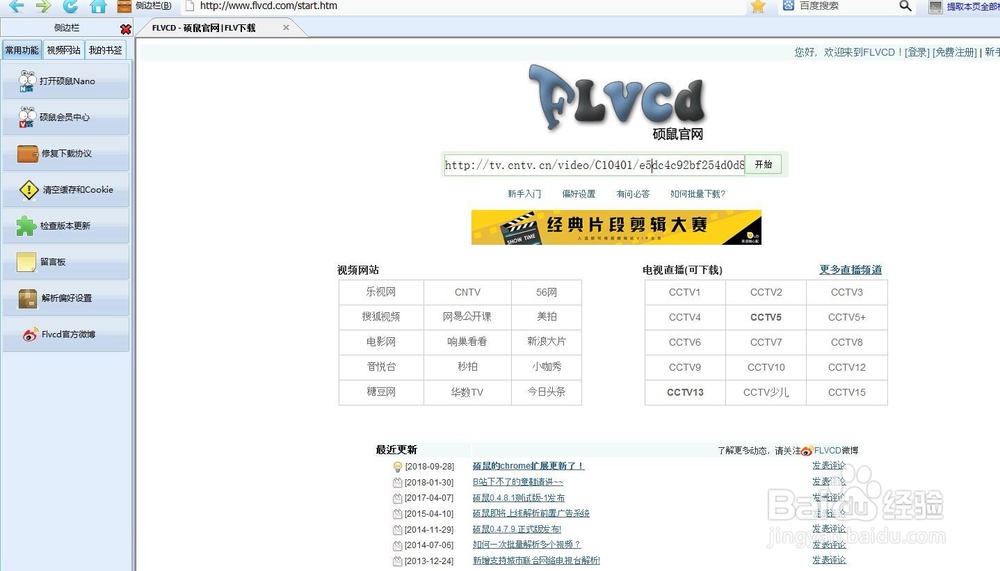The image size is (1000, 571).
Task: Open CCTV10 live channel
Action: click(x=766, y=367)
